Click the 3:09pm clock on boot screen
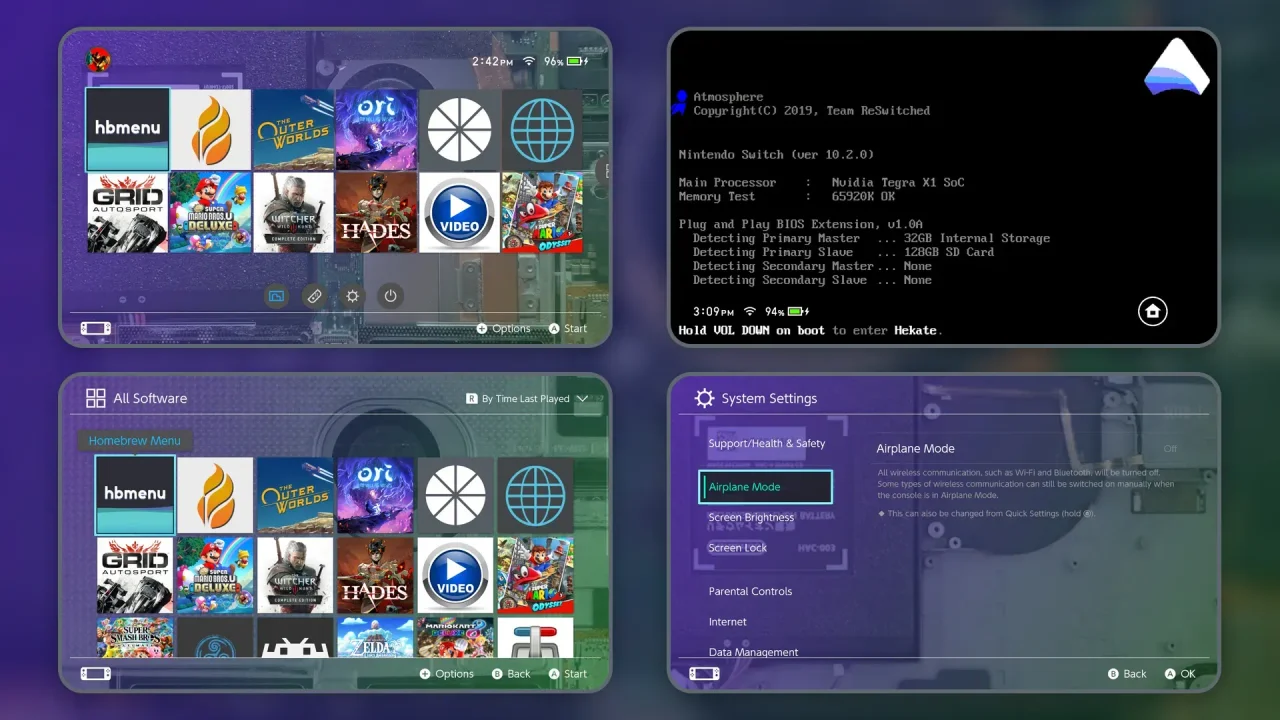Image resolution: width=1280 pixels, height=720 pixels. pos(714,312)
